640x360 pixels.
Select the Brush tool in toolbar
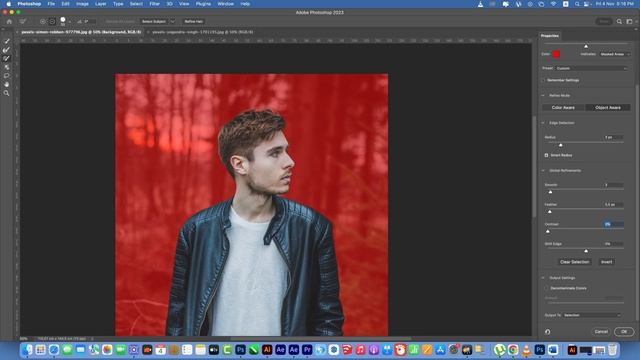[7, 58]
